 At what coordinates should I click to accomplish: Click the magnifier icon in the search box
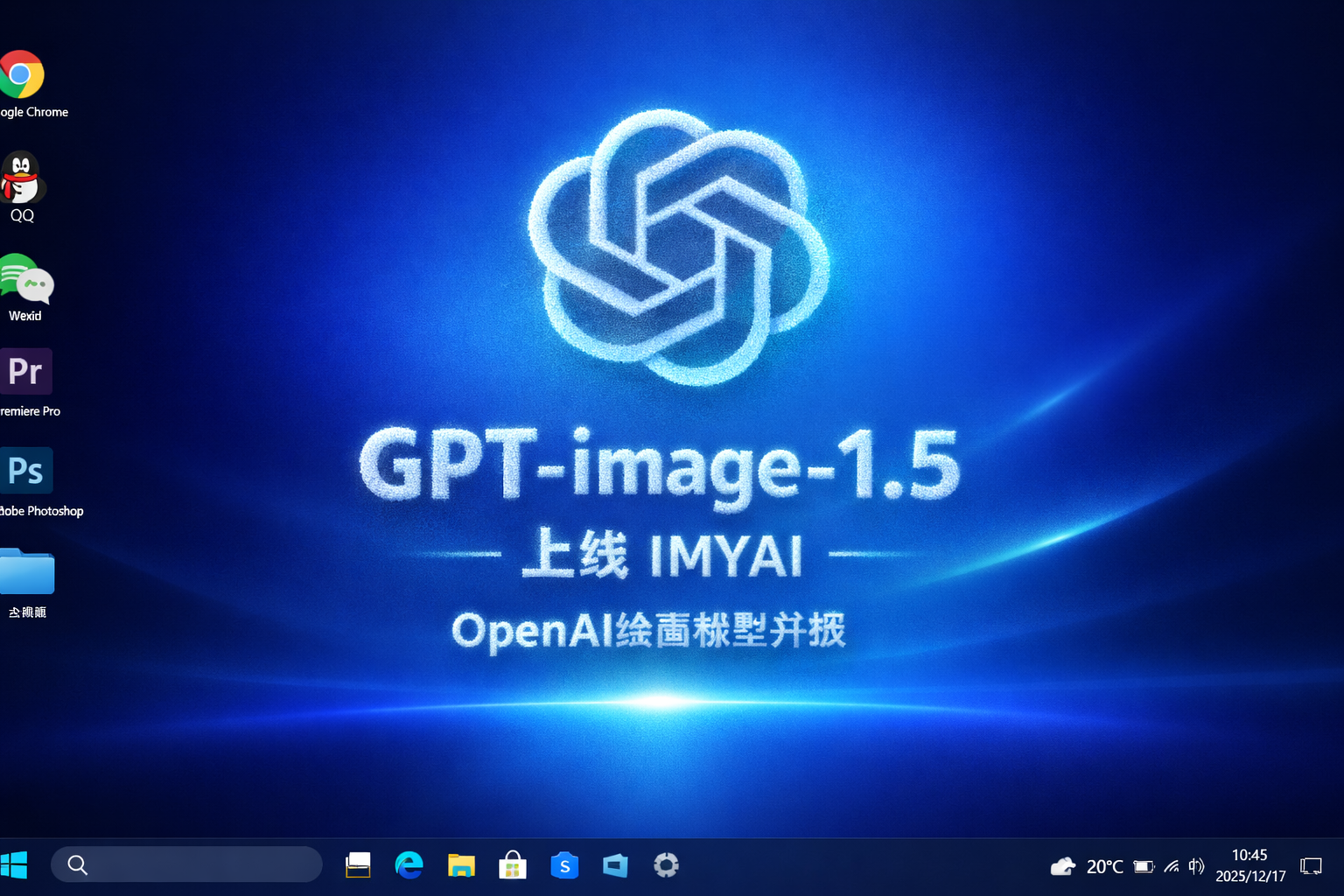coord(78,865)
